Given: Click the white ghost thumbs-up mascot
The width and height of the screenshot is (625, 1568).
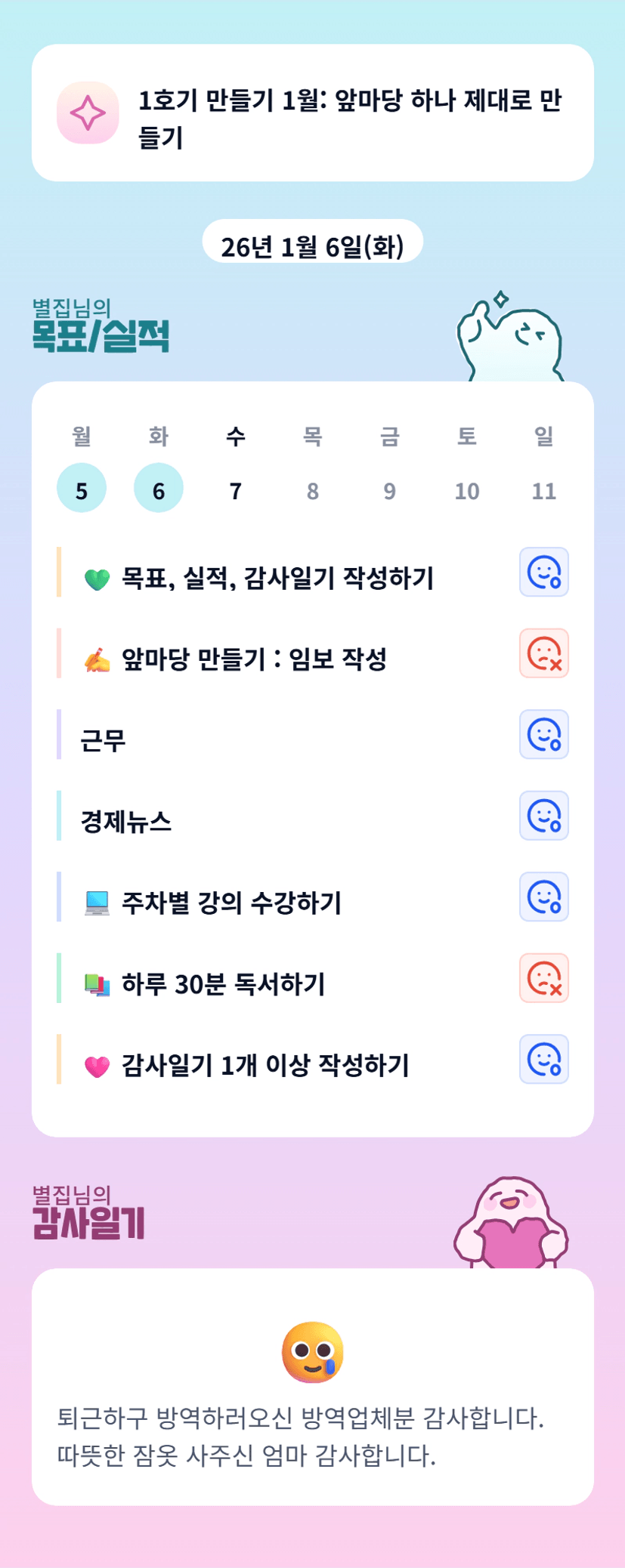Looking at the screenshot, I should [510, 338].
